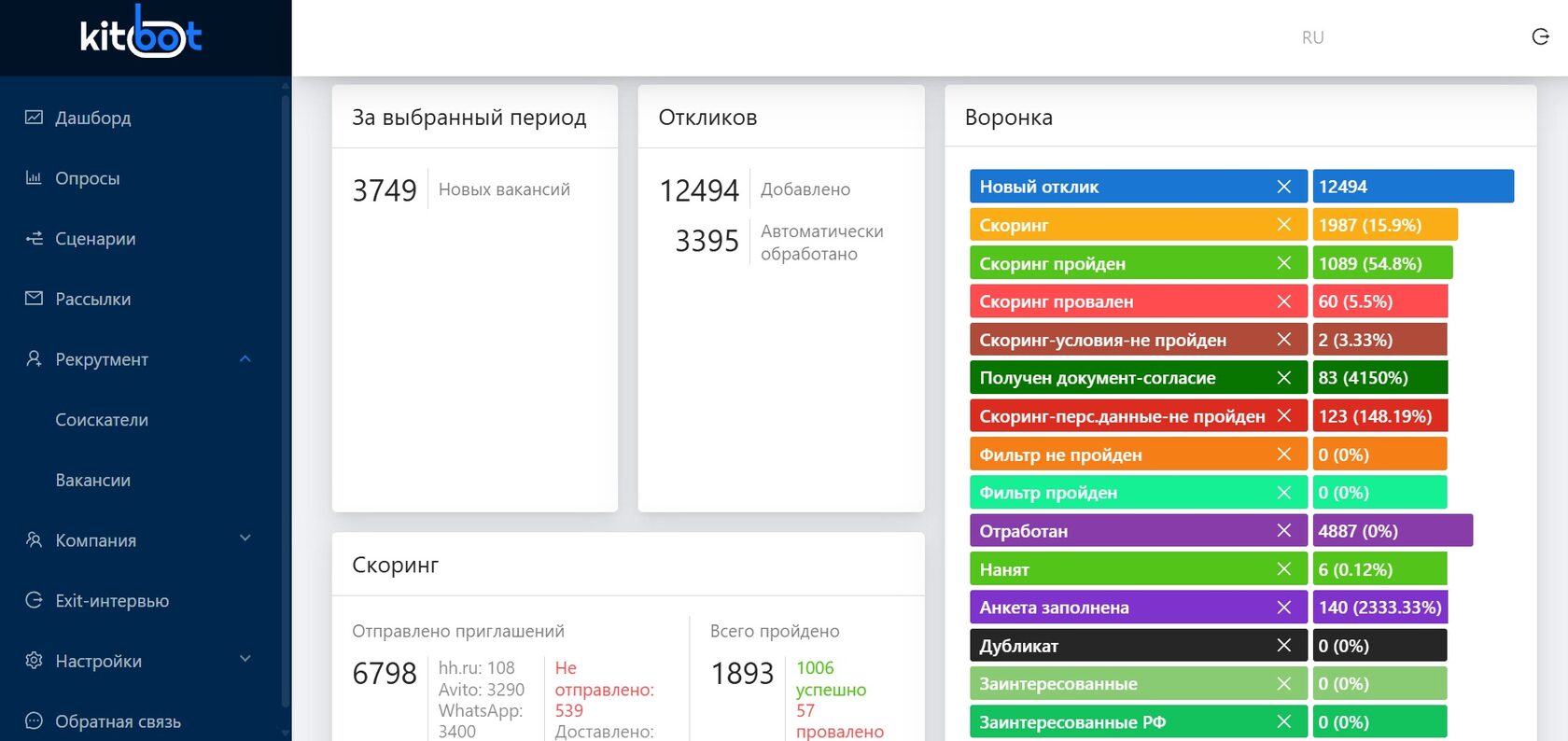Screen dimensions: 1568x741
Task: Click the hh.ru: 108 text
Action: [477, 668]
